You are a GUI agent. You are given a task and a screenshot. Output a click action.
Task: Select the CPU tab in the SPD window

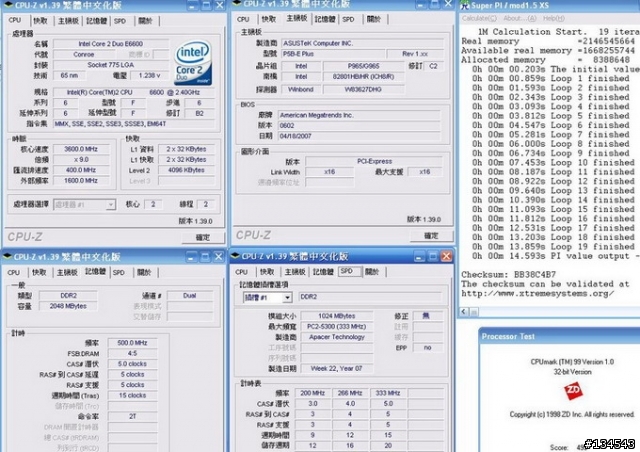coord(241,272)
